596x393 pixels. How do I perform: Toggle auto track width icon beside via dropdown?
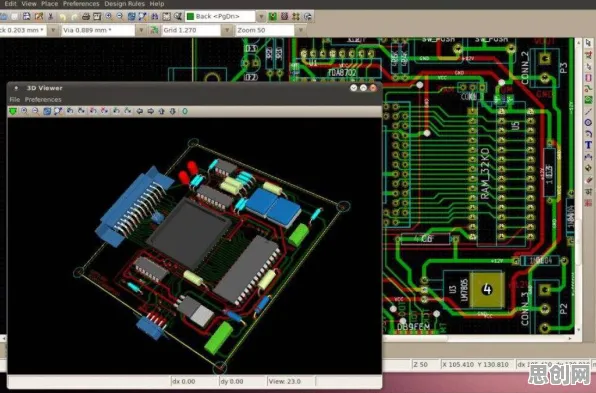[154, 30]
